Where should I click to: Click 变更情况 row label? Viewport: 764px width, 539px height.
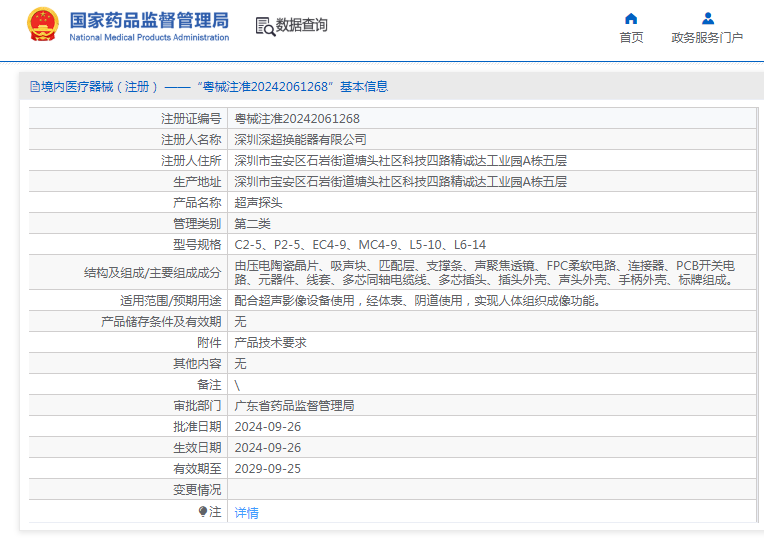[197, 490]
